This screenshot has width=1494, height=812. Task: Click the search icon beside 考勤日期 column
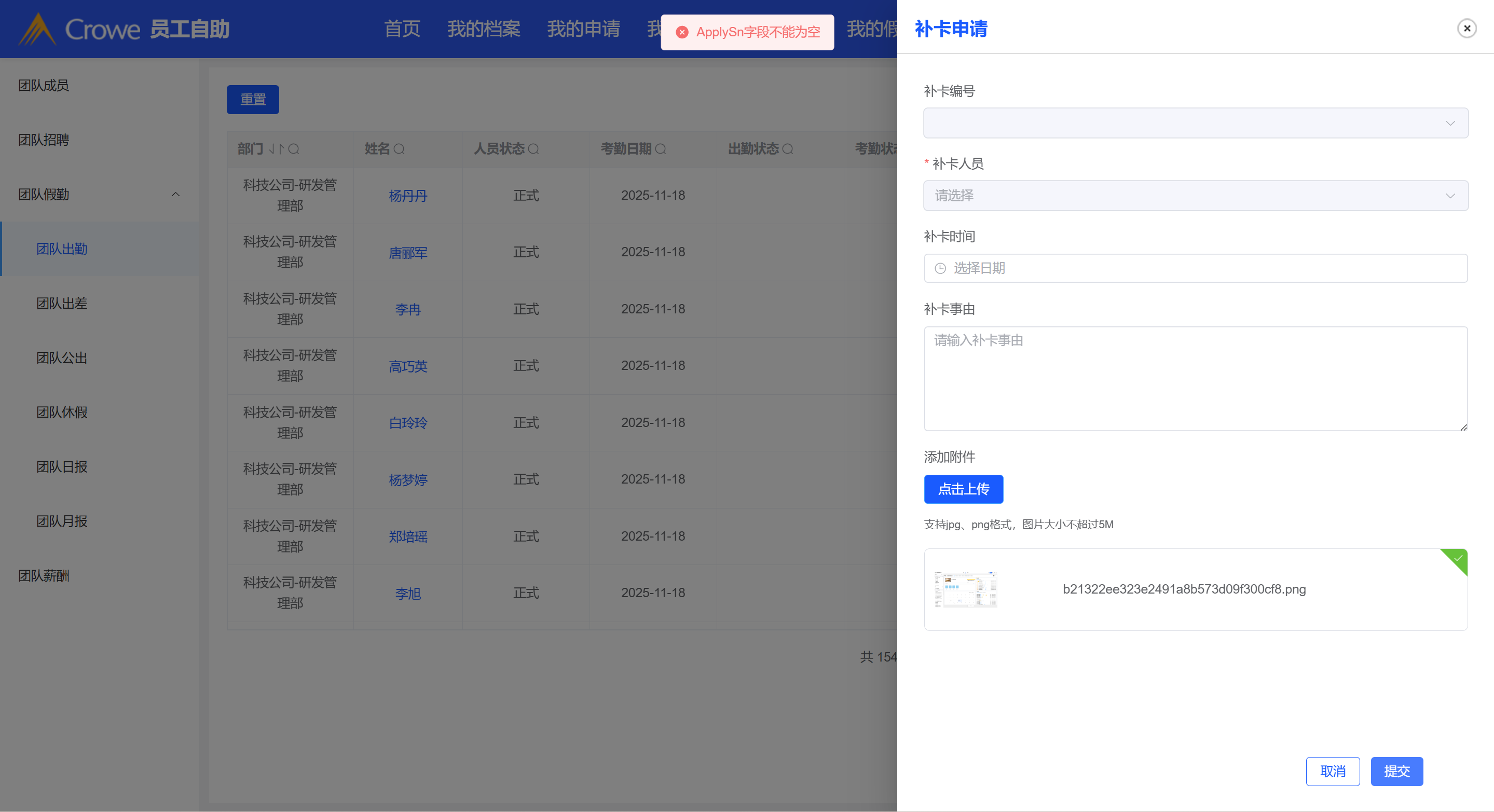(x=661, y=149)
